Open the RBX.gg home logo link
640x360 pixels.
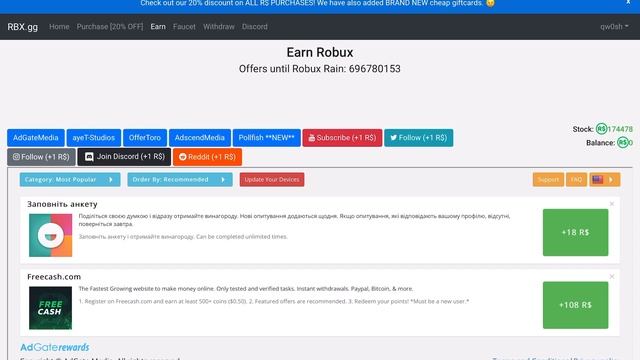(x=22, y=27)
